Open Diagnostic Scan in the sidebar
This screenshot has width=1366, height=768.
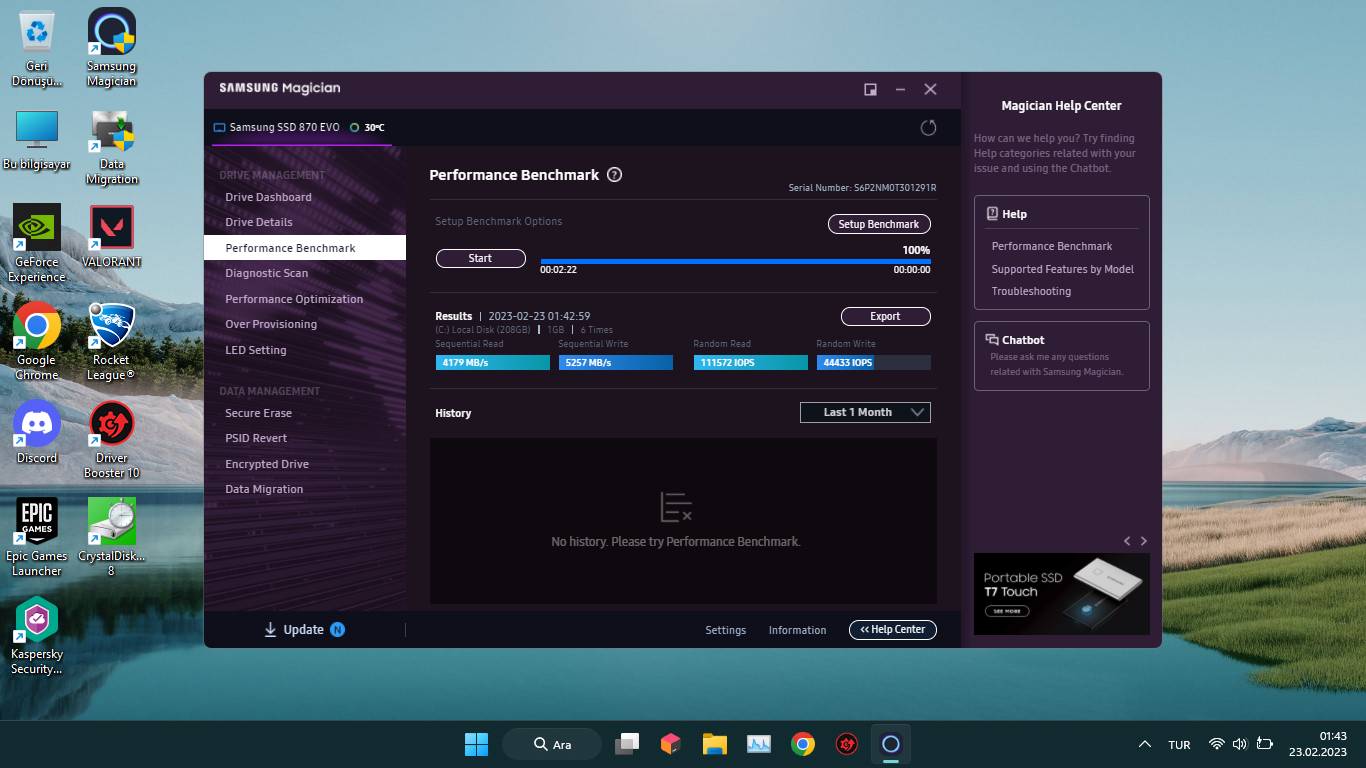[305, 273]
